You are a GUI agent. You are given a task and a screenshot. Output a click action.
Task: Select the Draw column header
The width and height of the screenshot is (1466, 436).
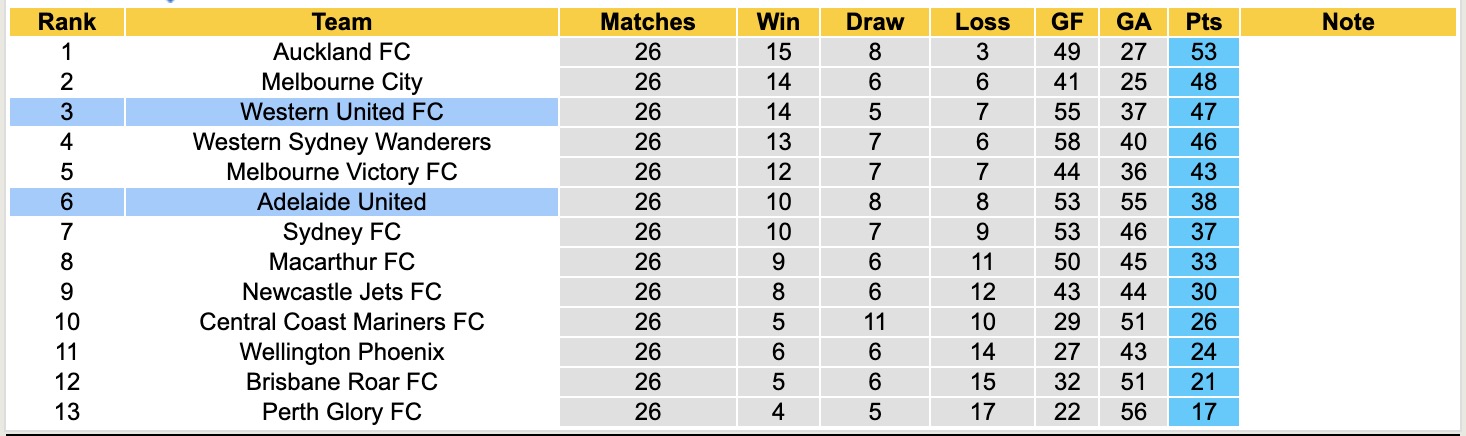(874, 22)
